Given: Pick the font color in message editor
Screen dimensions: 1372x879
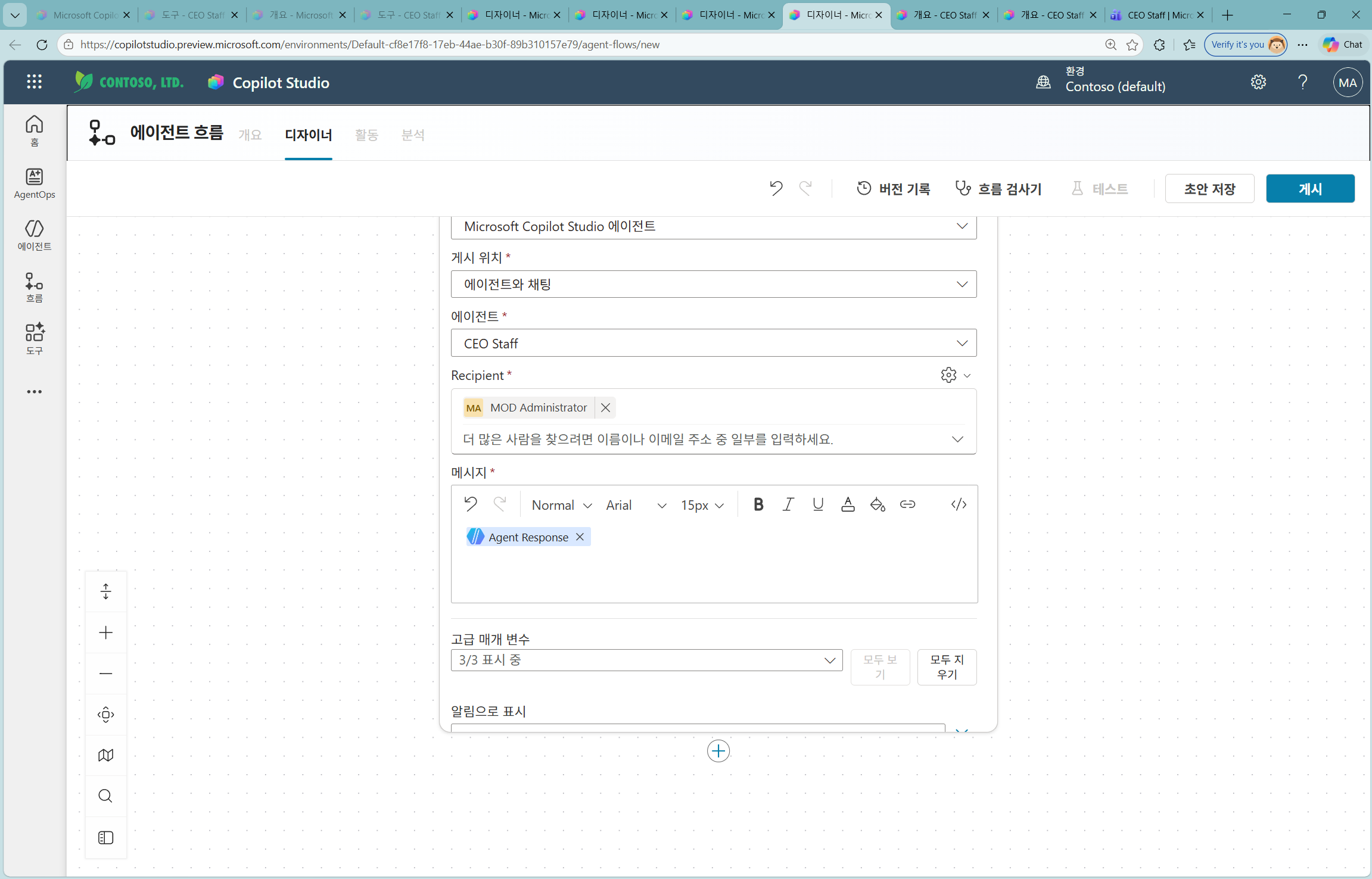Looking at the screenshot, I should click(x=848, y=504).
